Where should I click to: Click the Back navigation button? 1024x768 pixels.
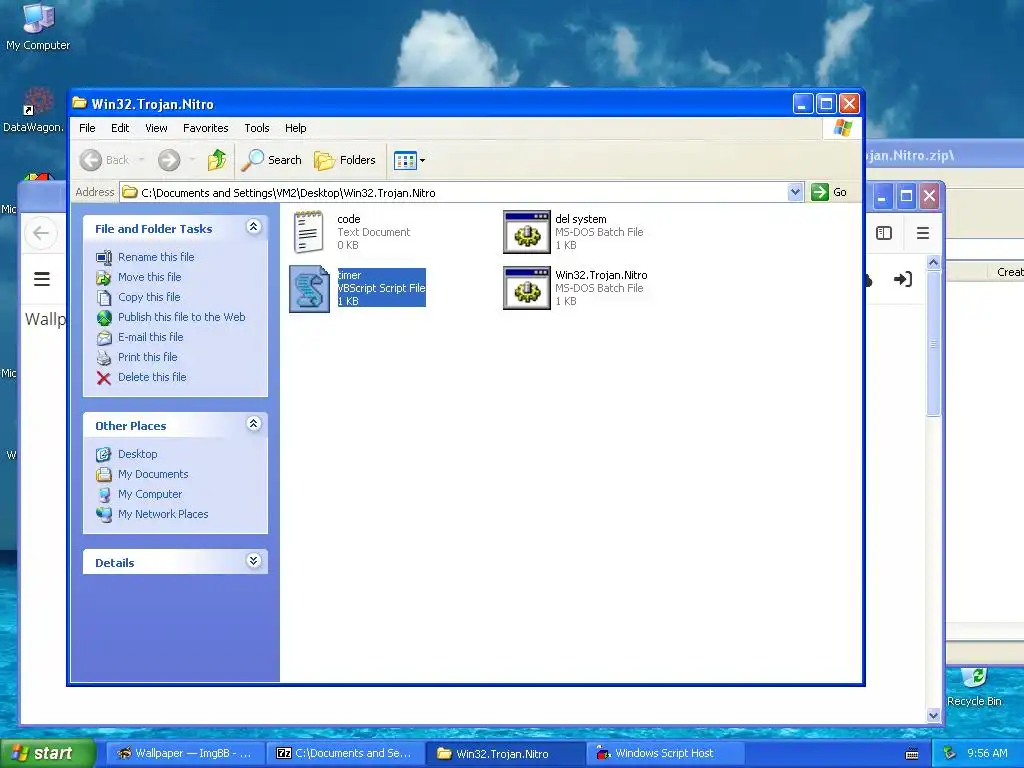click(105, 160)
